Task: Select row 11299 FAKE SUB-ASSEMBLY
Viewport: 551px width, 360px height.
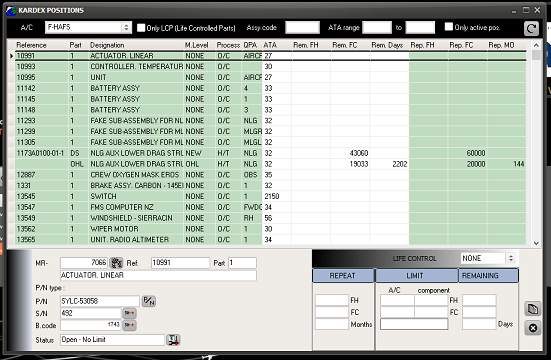Action: coord(271,131)
